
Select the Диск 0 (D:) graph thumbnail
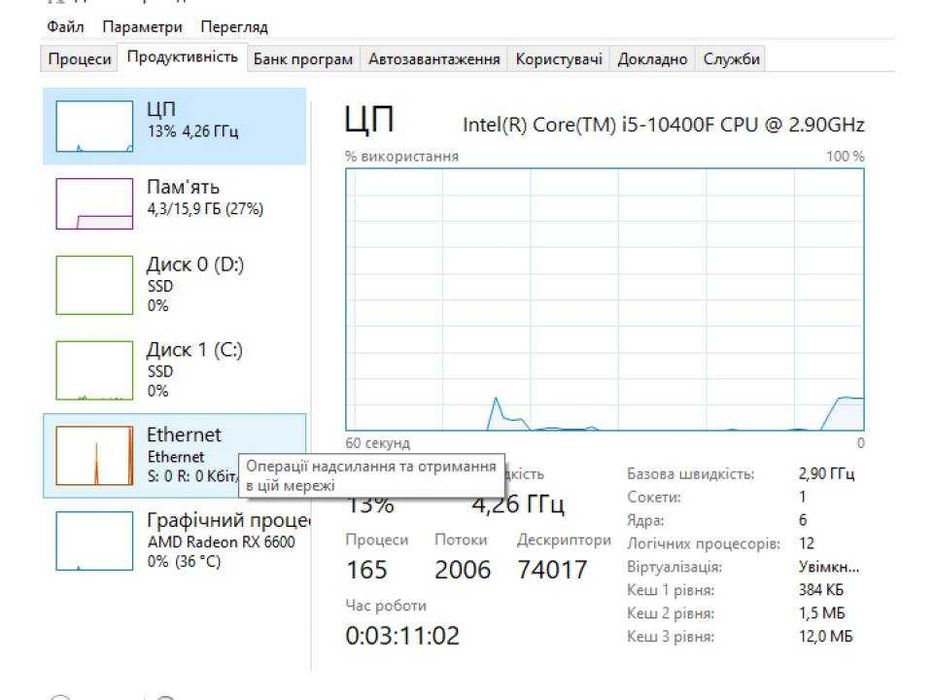[94, 285]
